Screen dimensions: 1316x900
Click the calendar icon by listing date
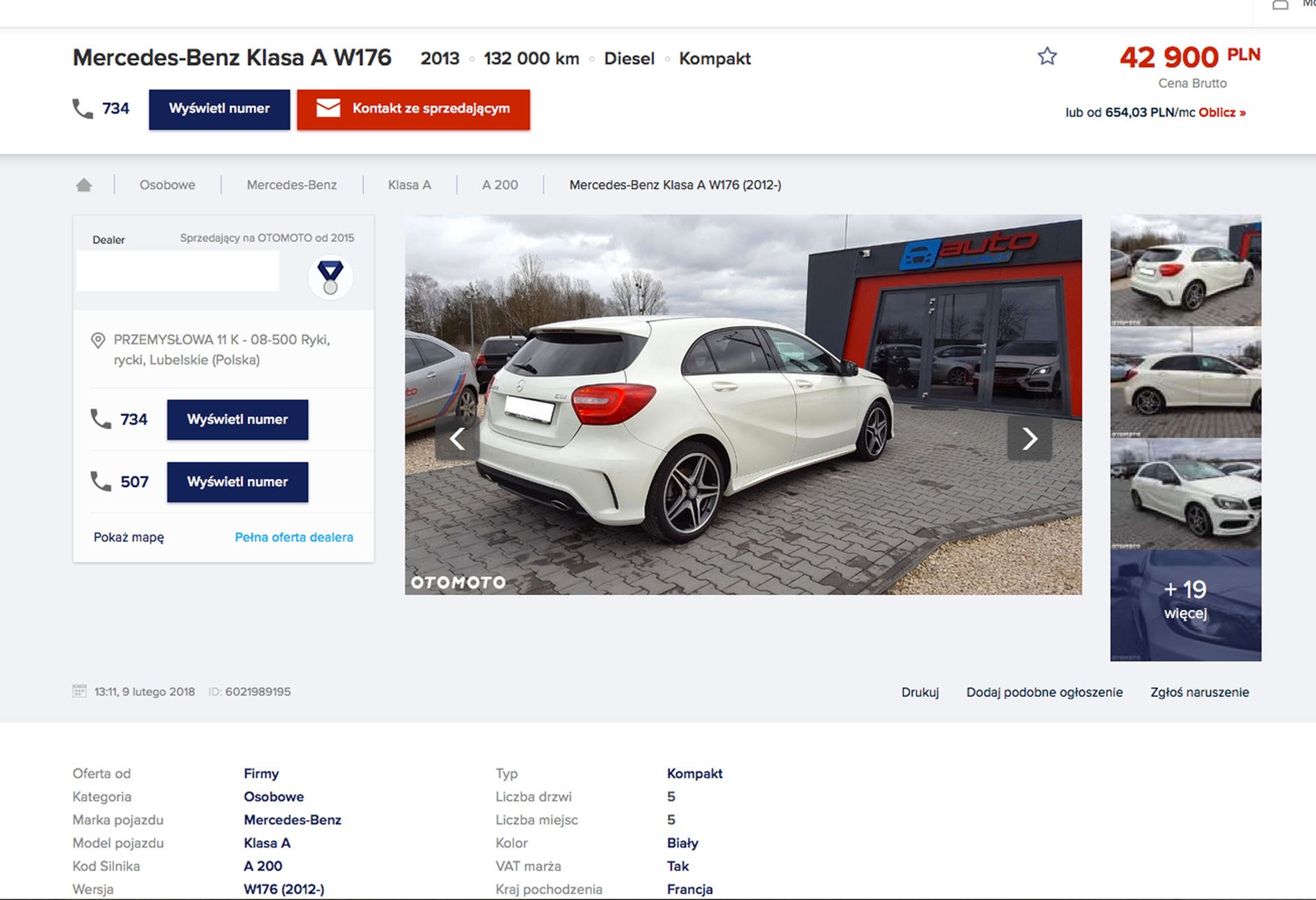click(79, 691)
